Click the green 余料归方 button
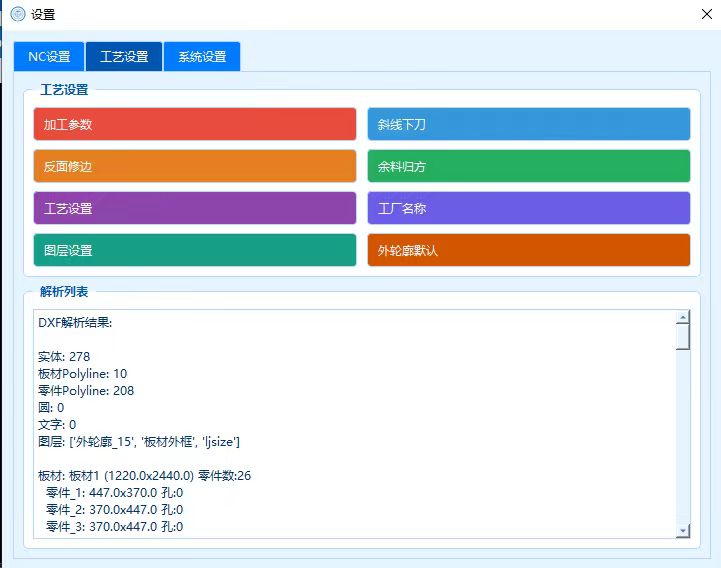 click(x=529, y=166)
